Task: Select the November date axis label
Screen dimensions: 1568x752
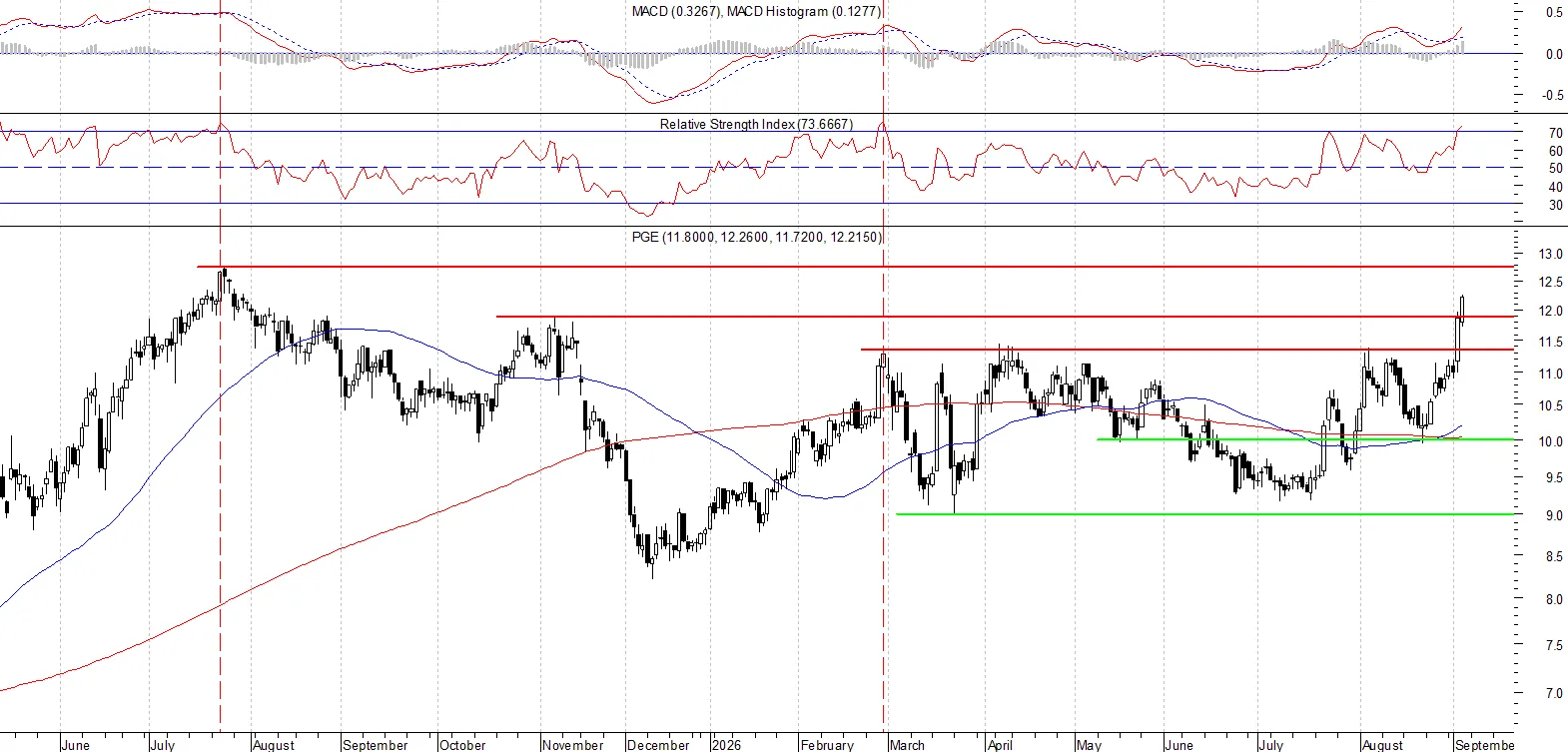Action: coord(573,745)
